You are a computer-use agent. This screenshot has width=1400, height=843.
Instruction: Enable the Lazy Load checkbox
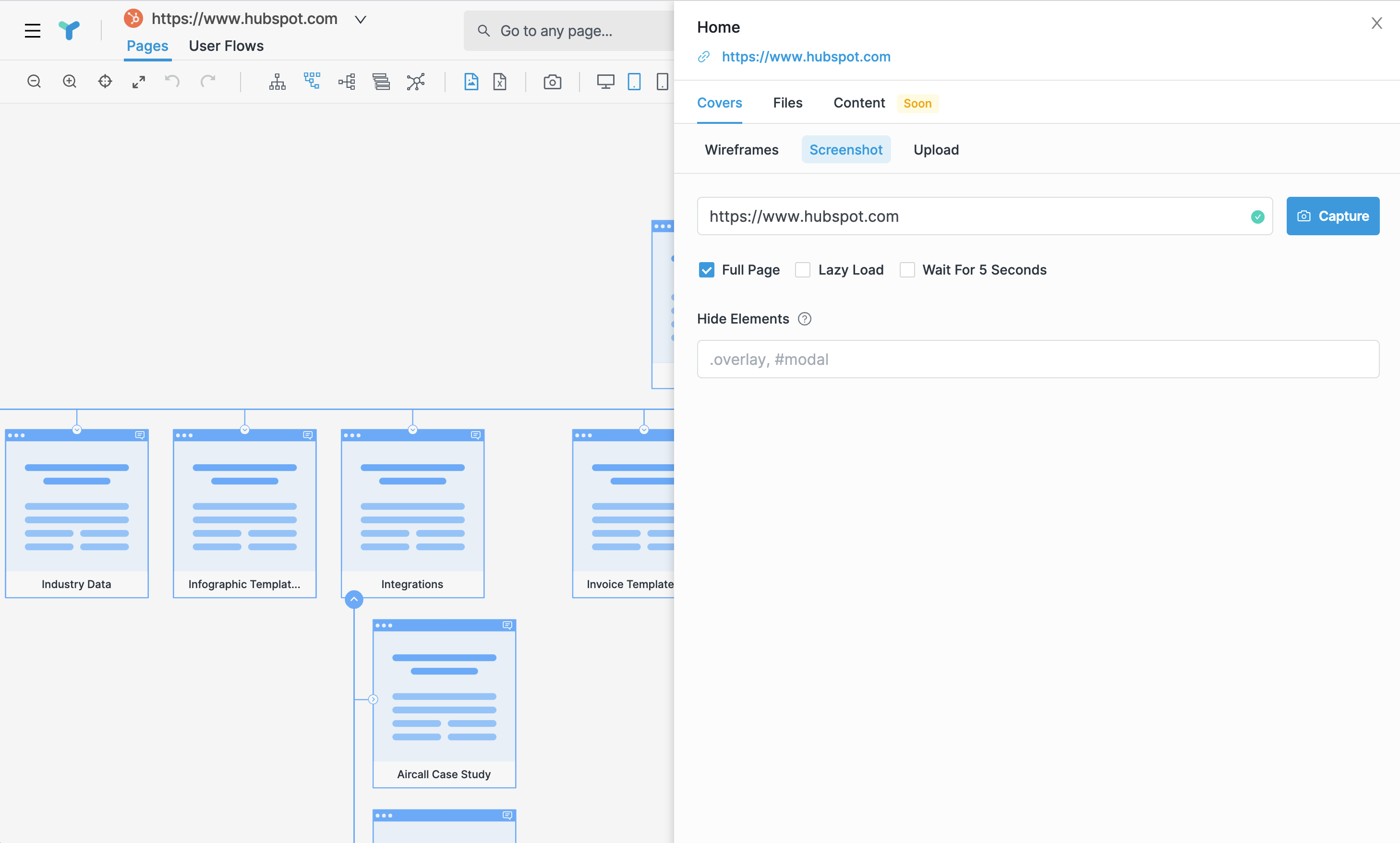[803, 270]
